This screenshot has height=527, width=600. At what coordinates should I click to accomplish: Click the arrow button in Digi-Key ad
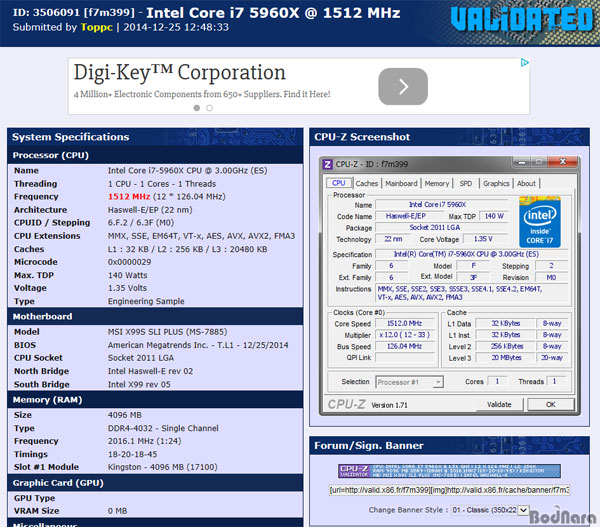403,86
